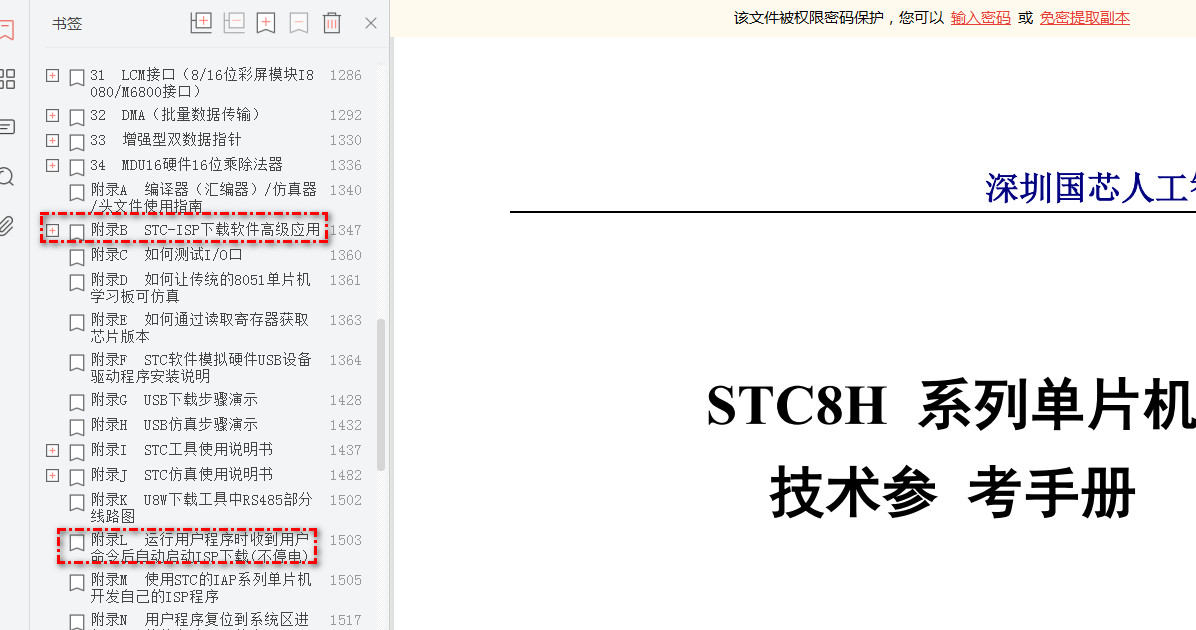Click the 书签 panel title
Image resolution: width=1196 pixels, height=630 pixels.
(67, 24)
